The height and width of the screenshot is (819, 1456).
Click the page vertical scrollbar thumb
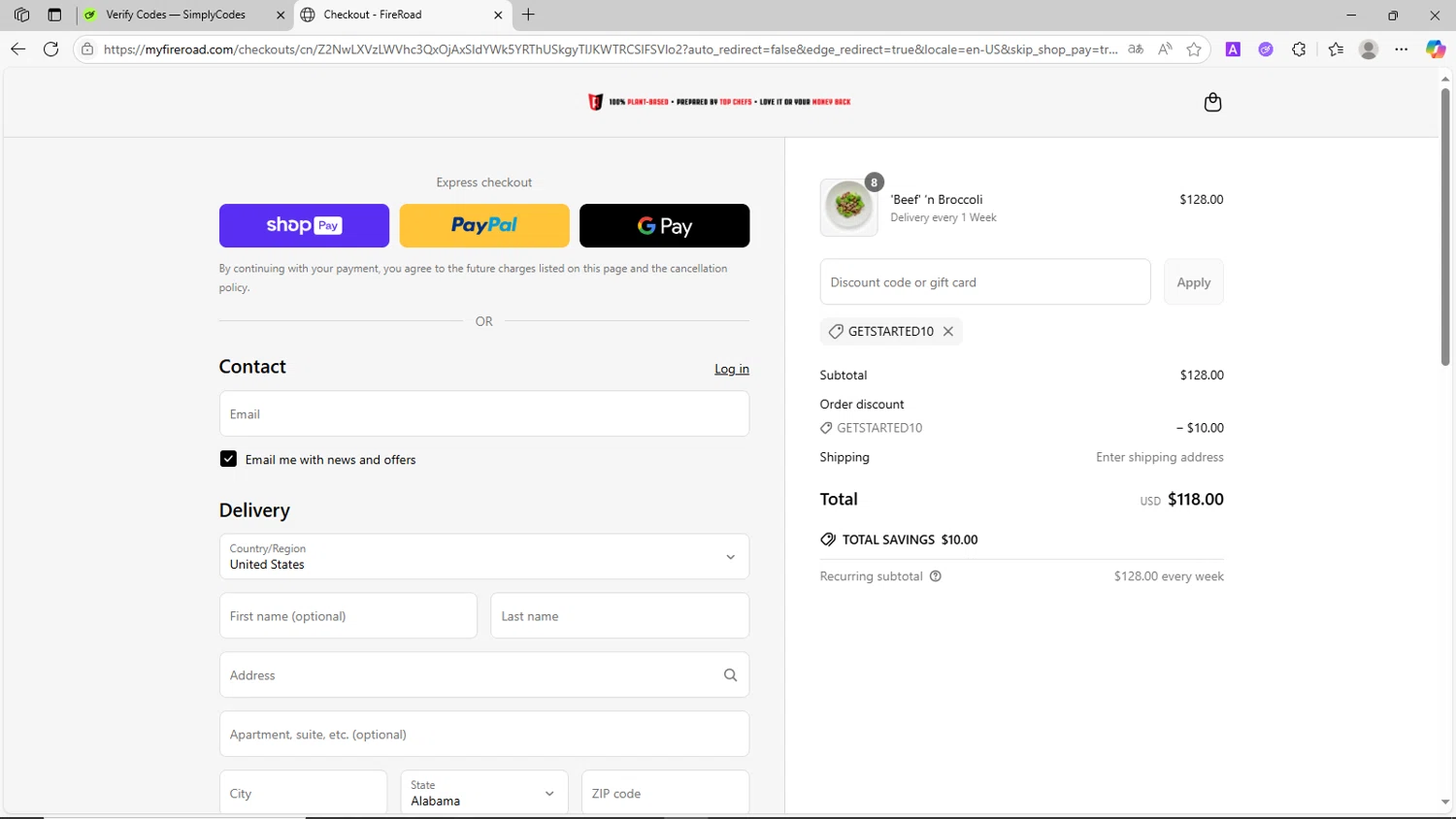(x=1445, y=228)
